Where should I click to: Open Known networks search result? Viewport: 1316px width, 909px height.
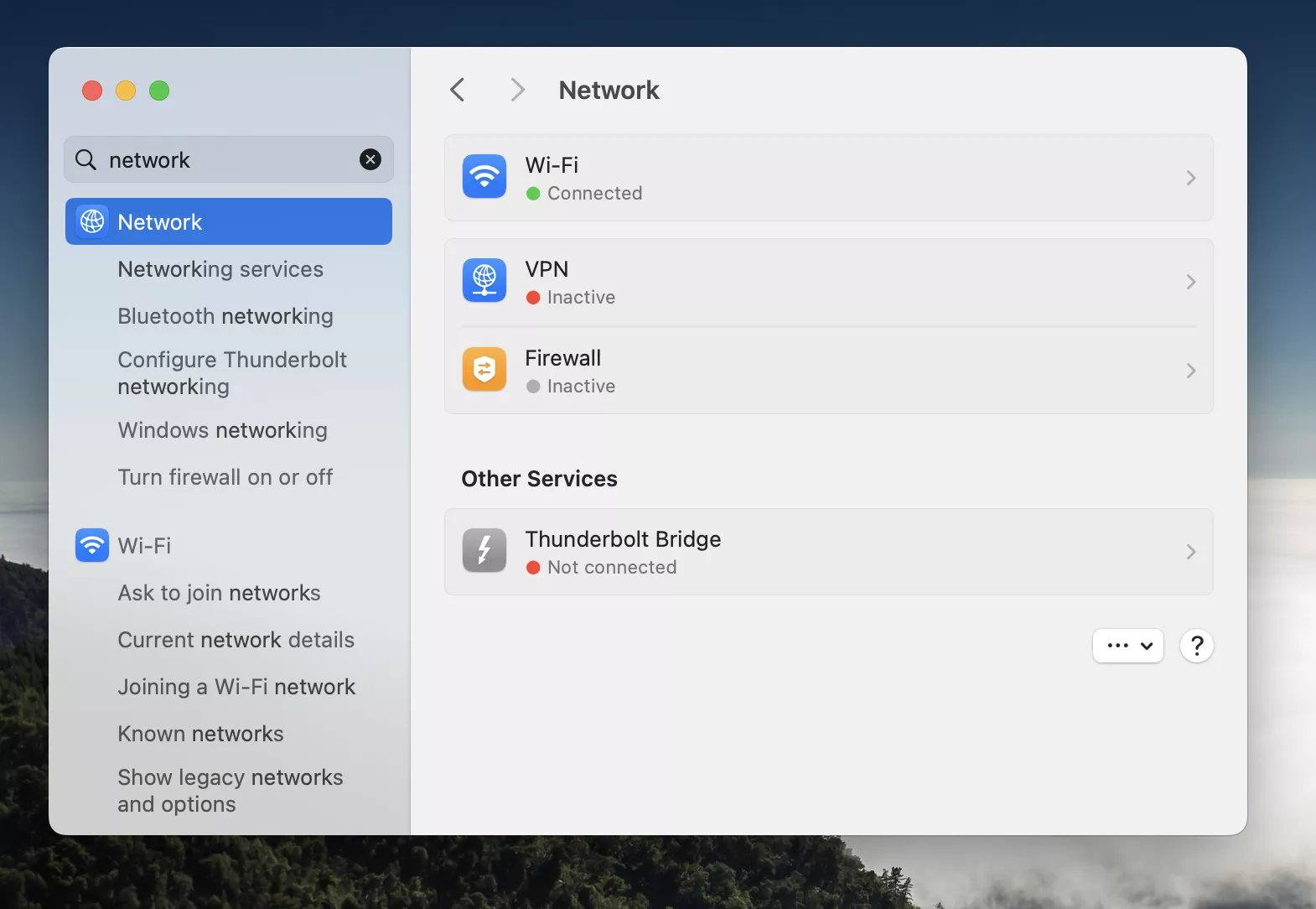pyautogui.click(x=201, y=734)
